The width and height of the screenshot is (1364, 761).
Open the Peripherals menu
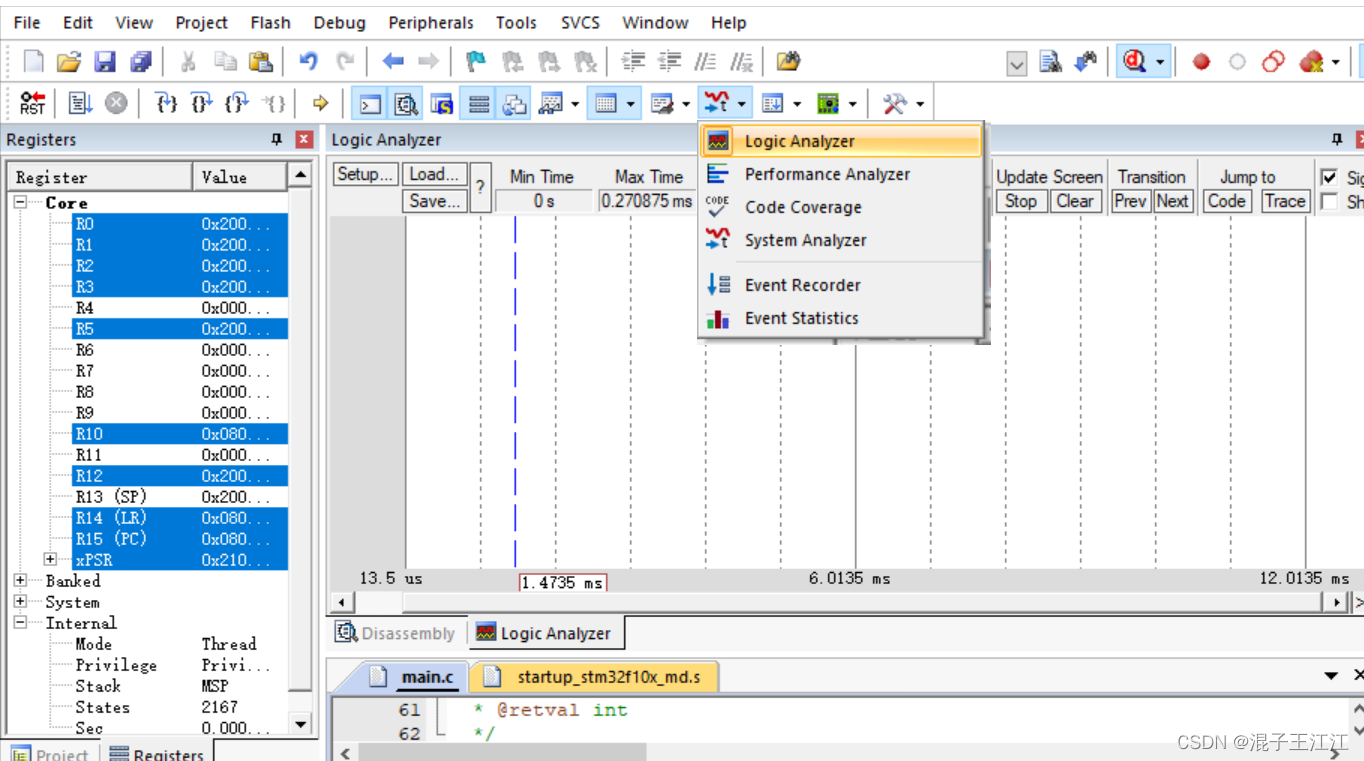click(x=430, y=22)
